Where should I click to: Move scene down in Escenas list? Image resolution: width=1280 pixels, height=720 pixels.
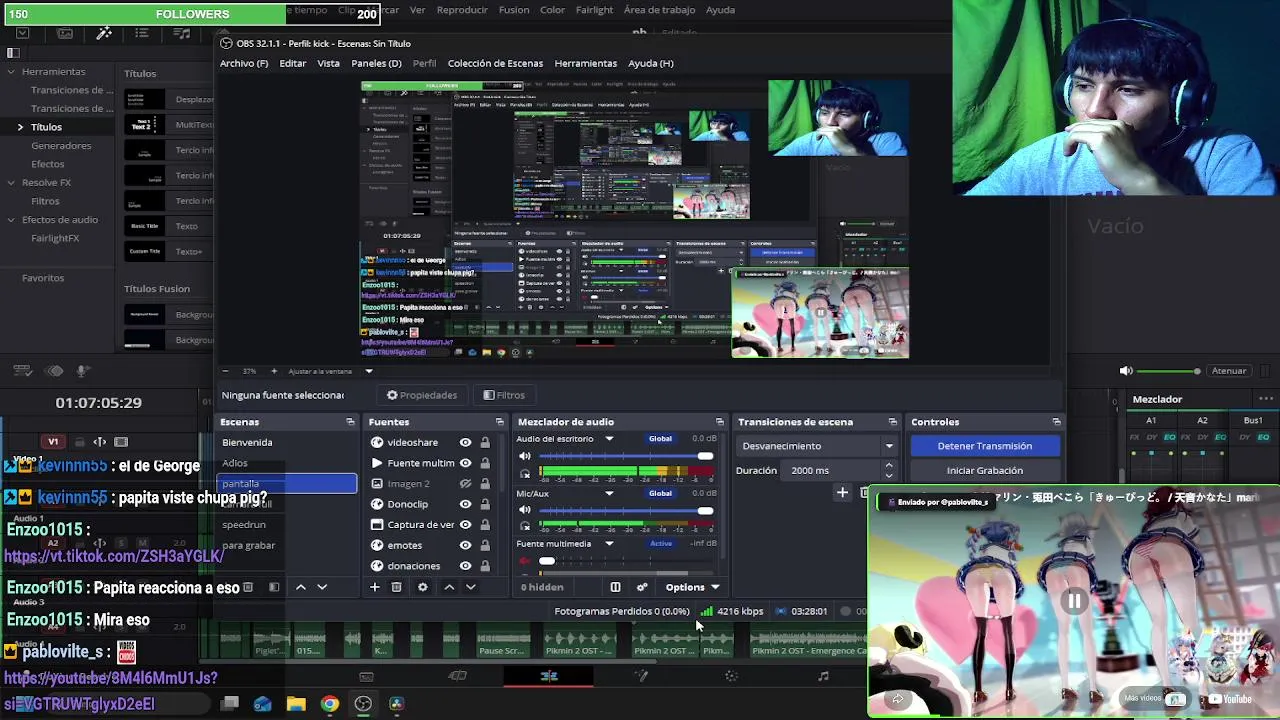tap(322, 587)
